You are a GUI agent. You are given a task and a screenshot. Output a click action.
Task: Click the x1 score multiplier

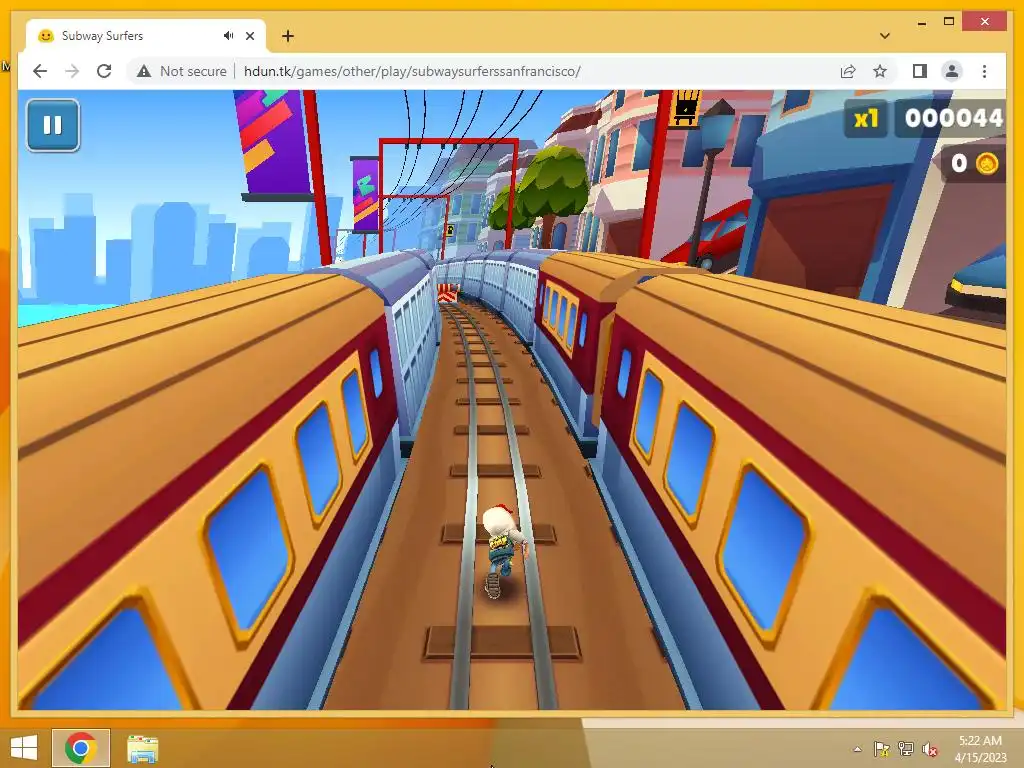coord(866,118)
